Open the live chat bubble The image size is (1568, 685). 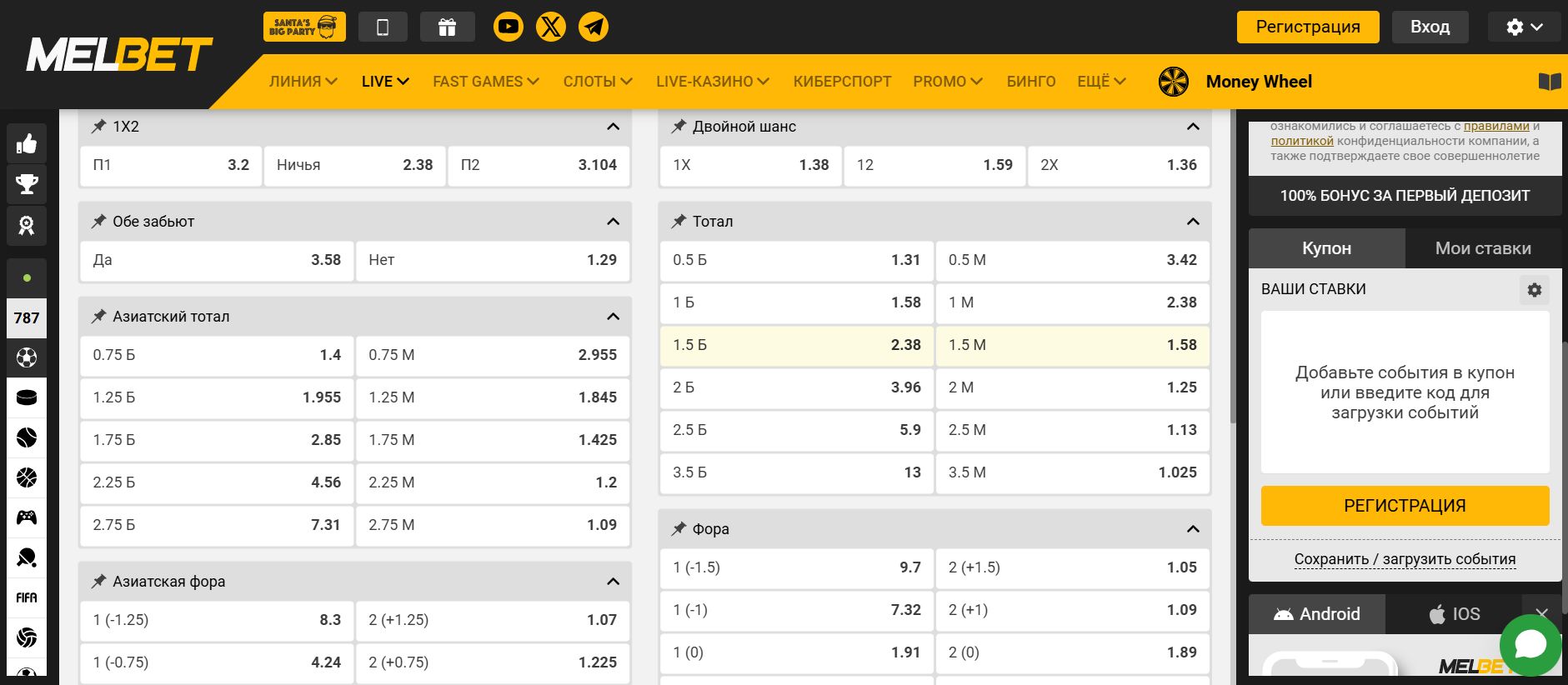click(1530, 645)
